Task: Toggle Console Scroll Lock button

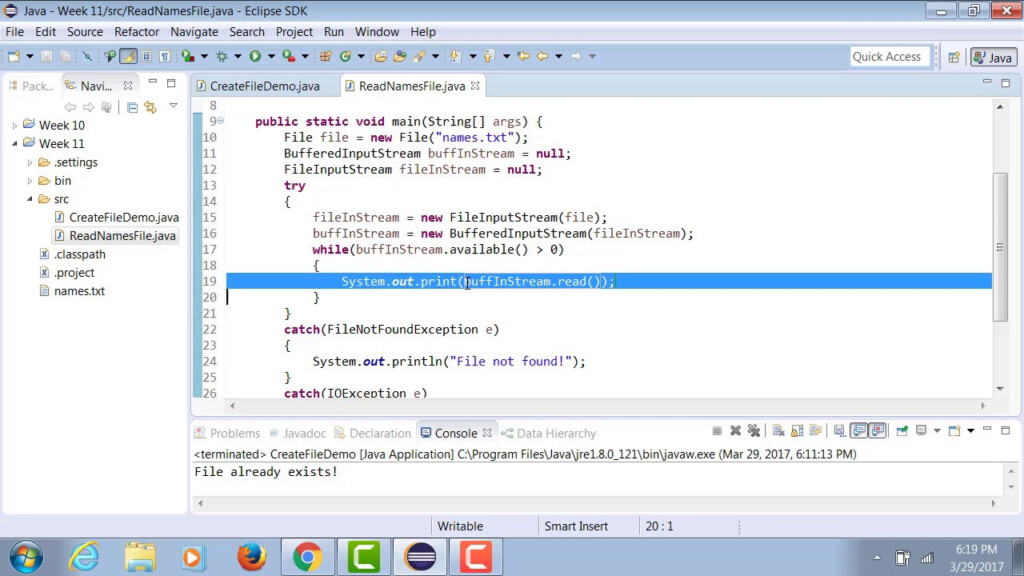Action: tap(797, 431)
